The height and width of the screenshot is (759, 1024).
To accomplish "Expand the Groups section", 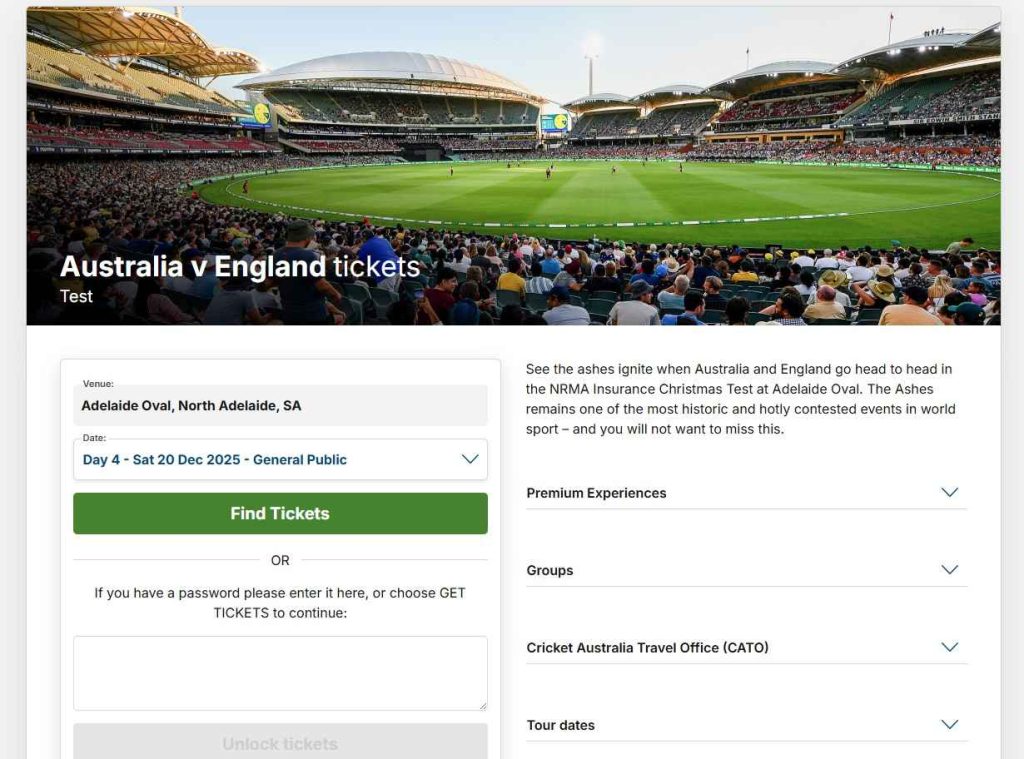I will pyautogui.click(x=549, y=570).
